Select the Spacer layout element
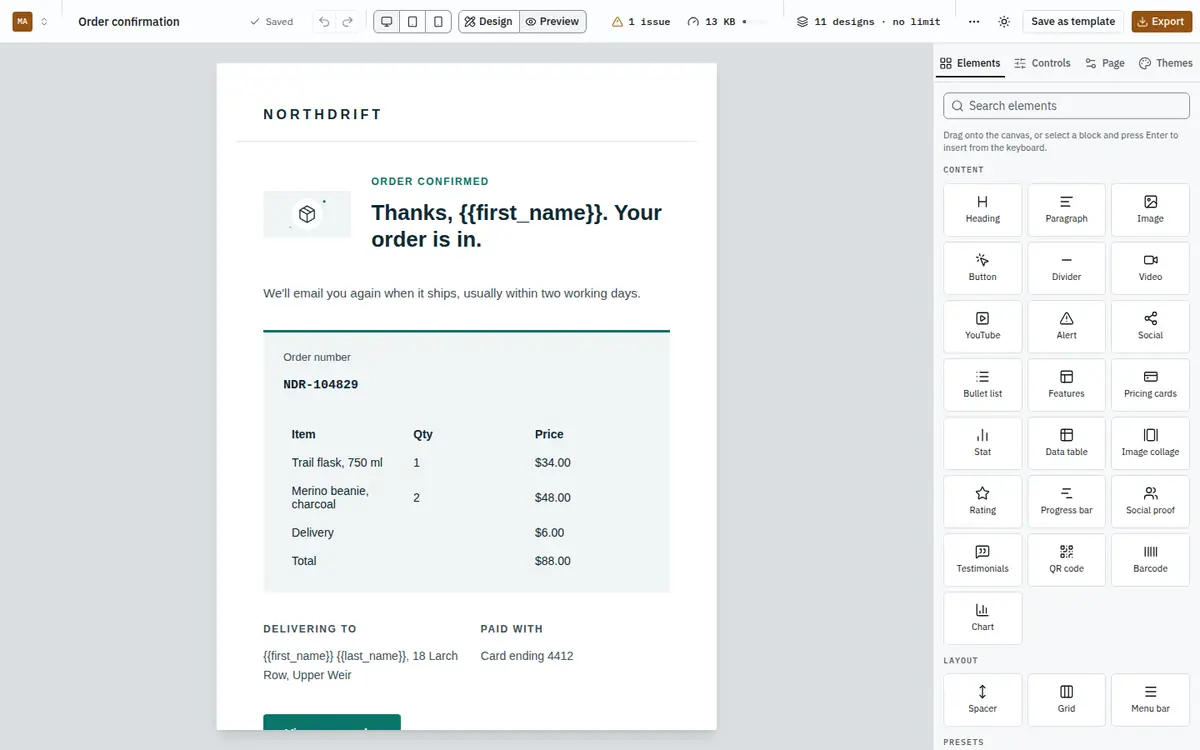Screen dimensions: 1200x750 pos(983,700)
